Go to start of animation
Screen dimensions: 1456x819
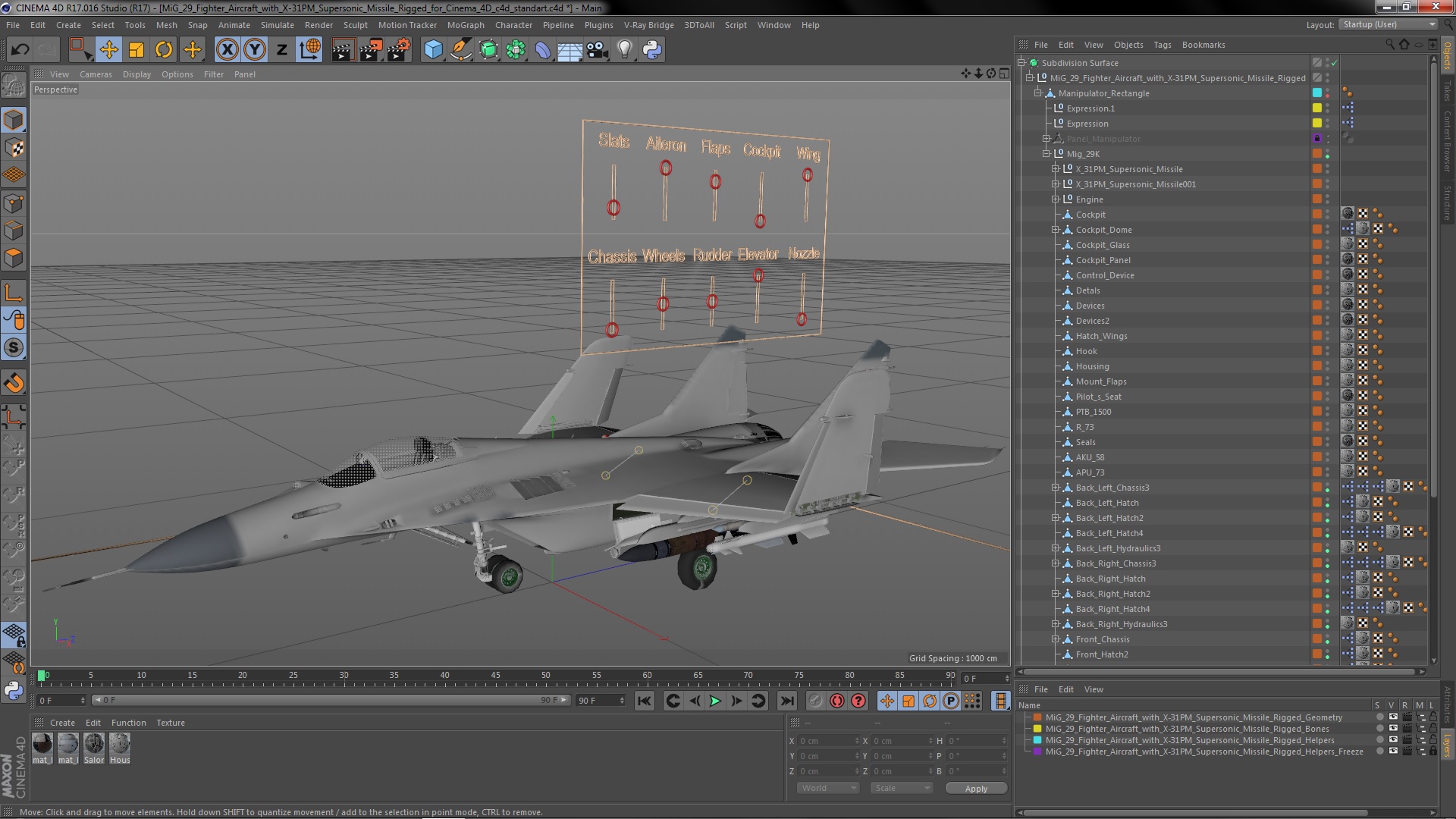[x=644, y=701]
